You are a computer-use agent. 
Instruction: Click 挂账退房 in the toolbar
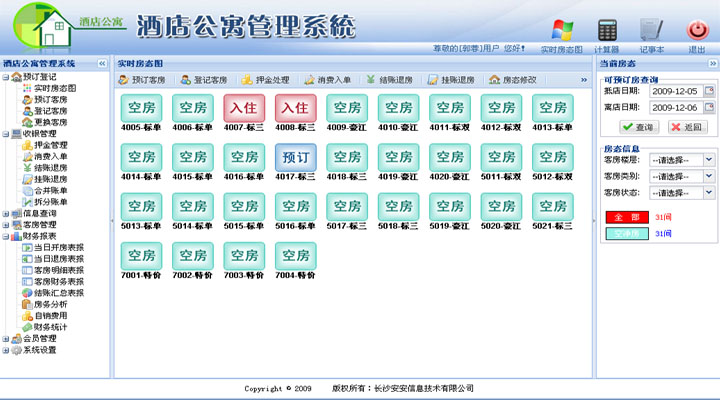[x=451, y=80]
